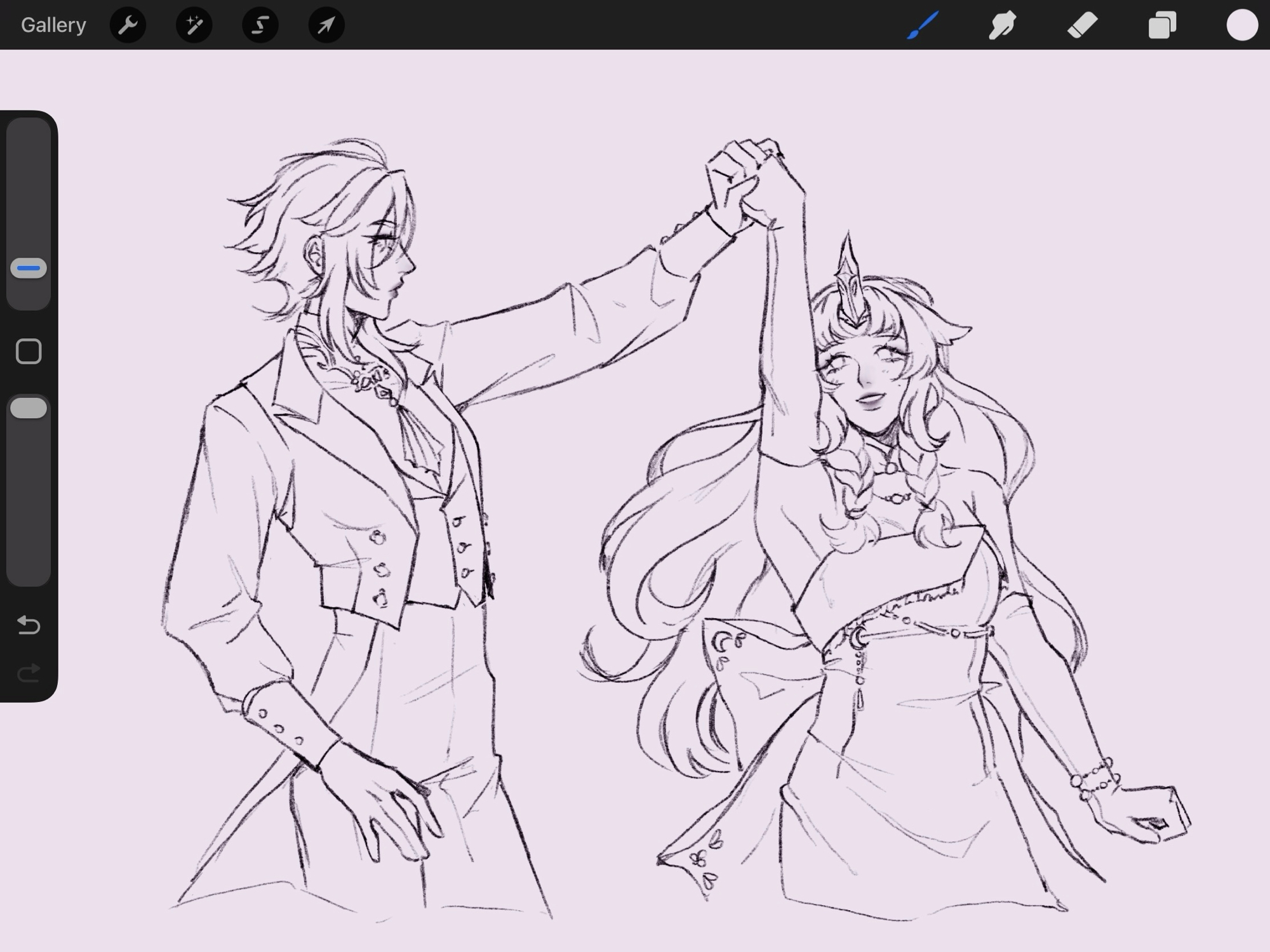Activate the Selection S tool
1270x952 pixels.
(x=260, y=25)
